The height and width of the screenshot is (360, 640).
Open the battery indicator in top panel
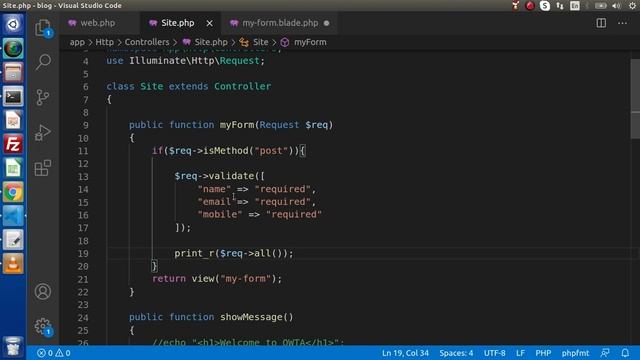point(600,6)
